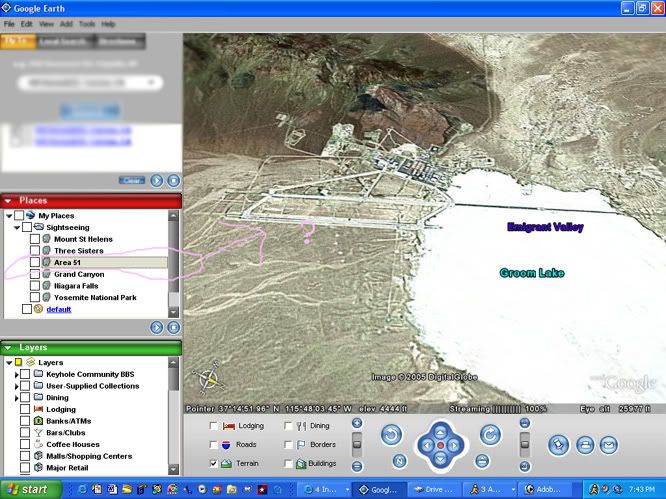Stop tour in the Places panel
Image resolution: width=666 pixels, height=499 pixels.
coord(173,327)
